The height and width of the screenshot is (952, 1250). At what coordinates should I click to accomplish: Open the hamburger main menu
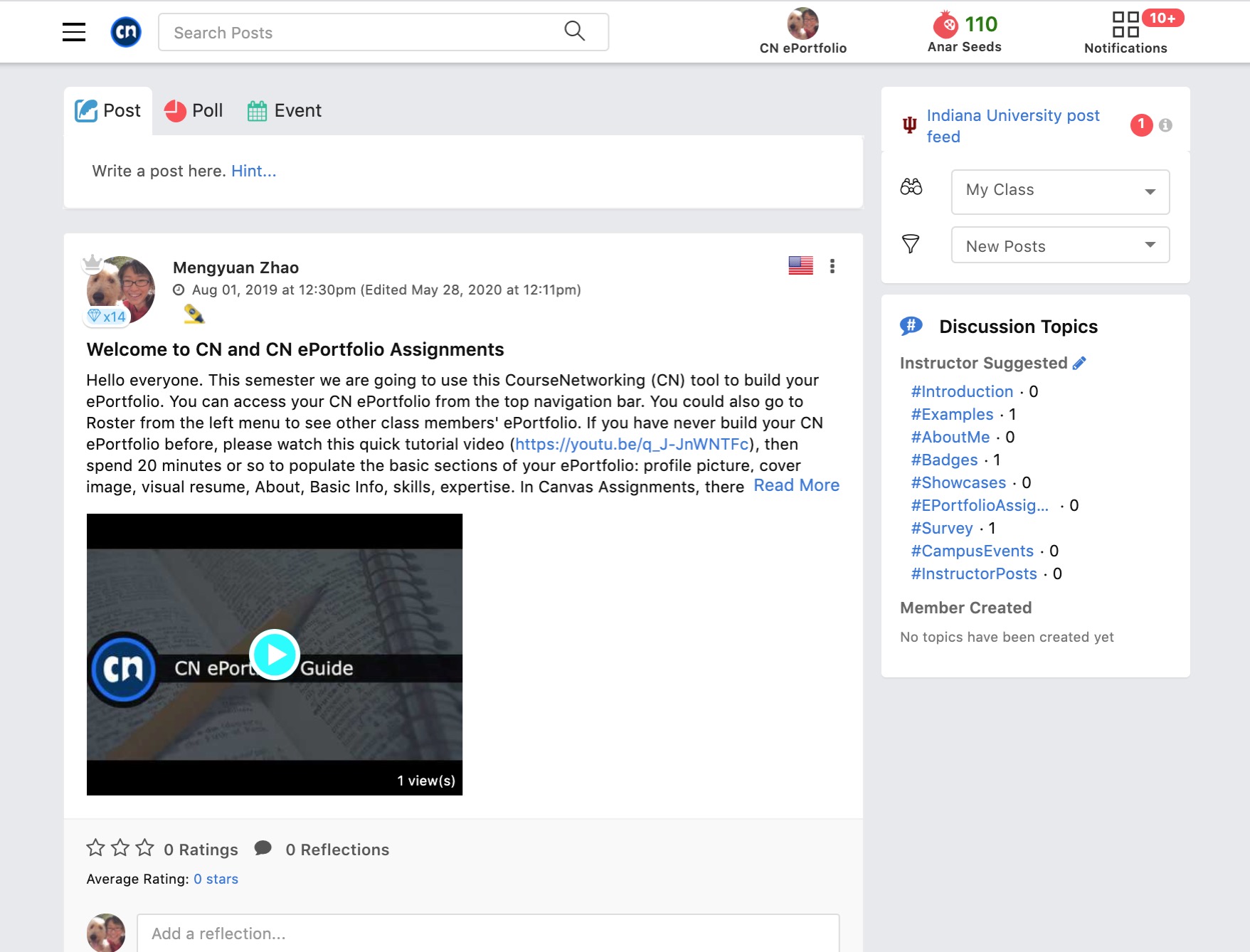(74, 32)
